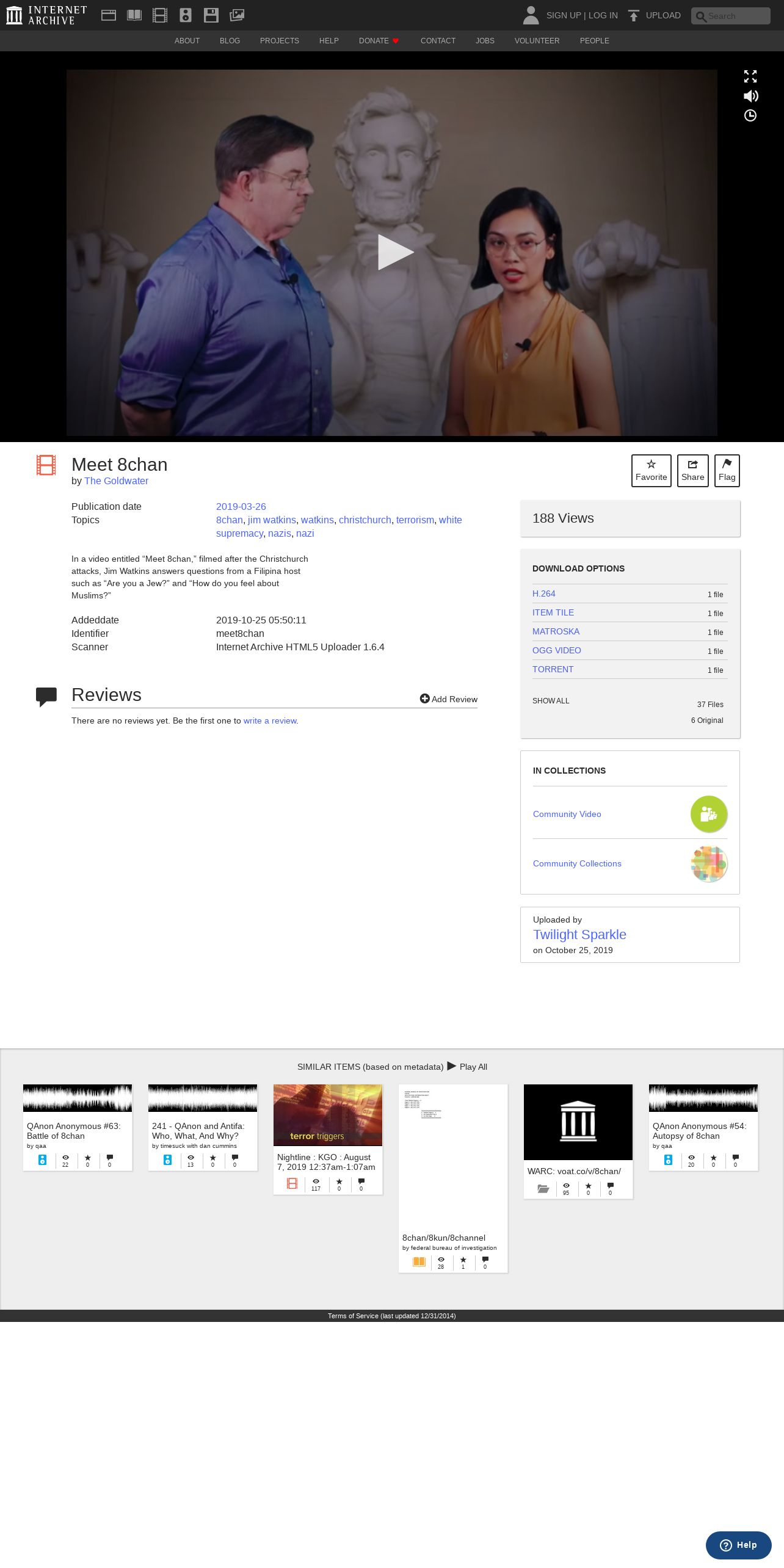Open the DONATE menu item
Image resolution: width=784 pixels, height=1568 pixels.
tap(379, 41)
